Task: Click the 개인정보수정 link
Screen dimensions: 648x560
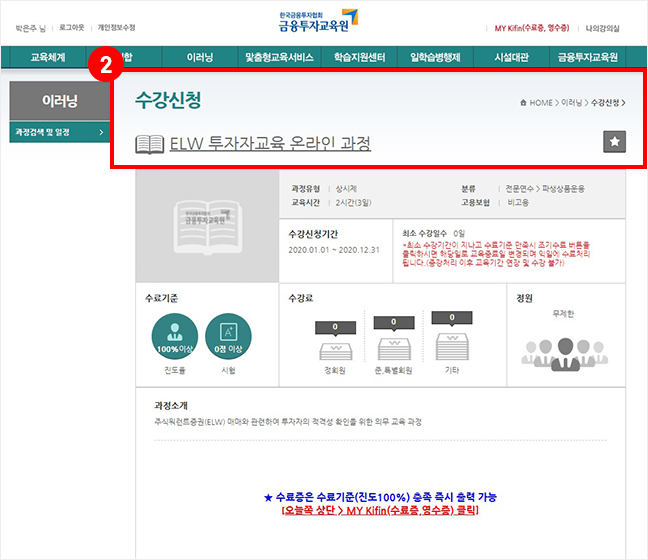Action: click(x=117, y=28)
